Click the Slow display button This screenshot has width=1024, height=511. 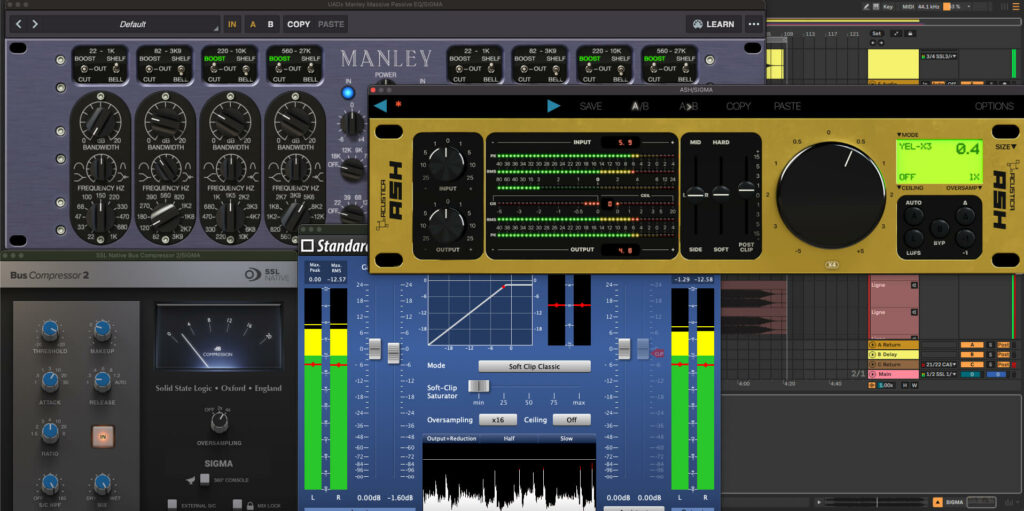(567, 438)
